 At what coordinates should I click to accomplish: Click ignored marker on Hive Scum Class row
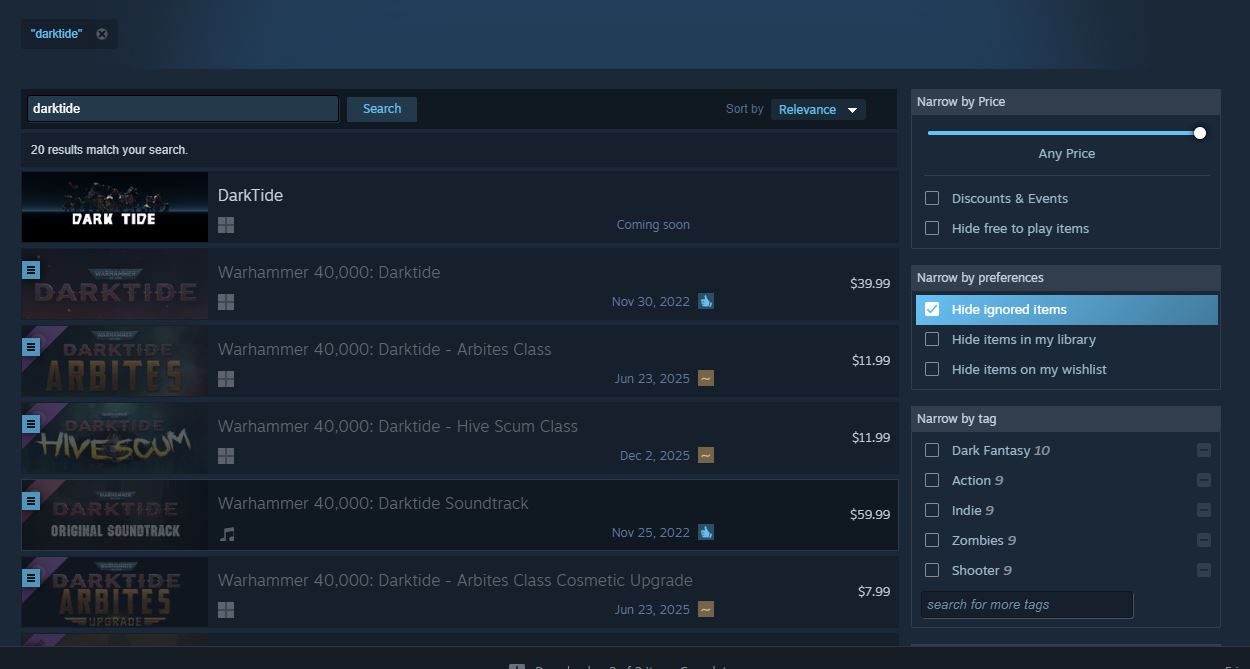(31, 424)
